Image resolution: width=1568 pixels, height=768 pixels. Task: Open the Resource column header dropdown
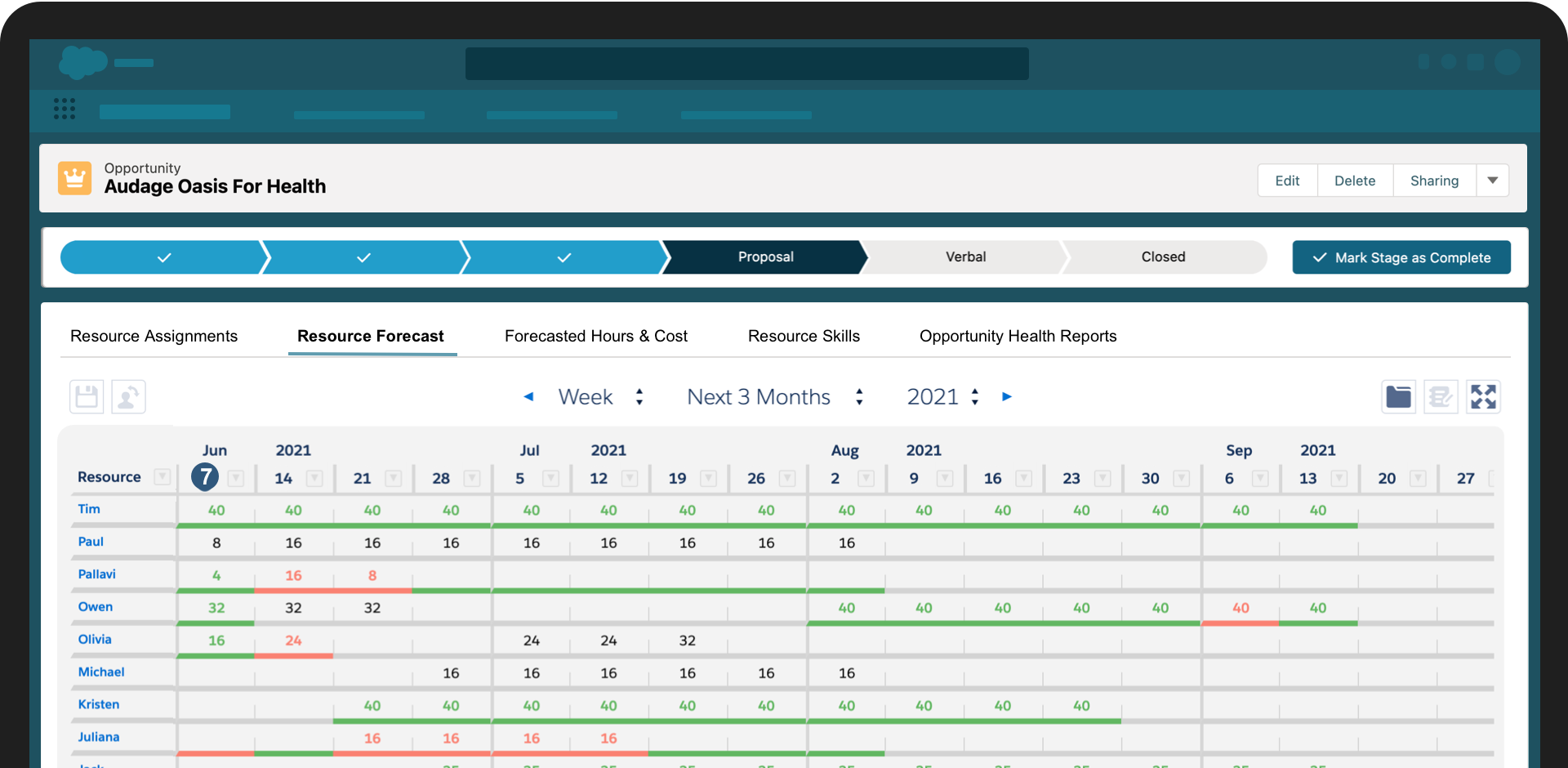tap(163, 477)
